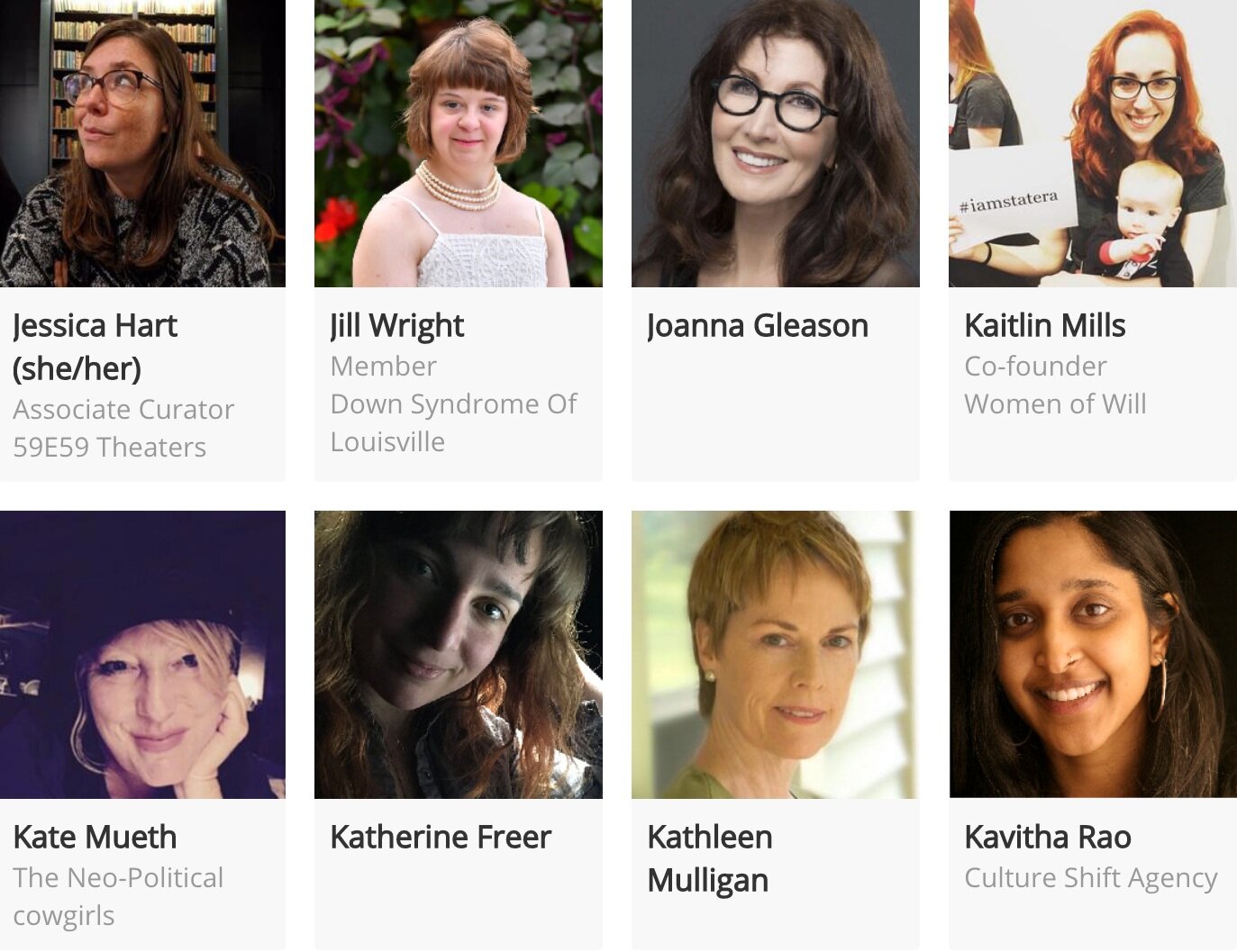Image resolution: width=1237 pixels, height=952 pixels.
Task: Open the Kathleen Mulligan name link
Action: [710, 858]
